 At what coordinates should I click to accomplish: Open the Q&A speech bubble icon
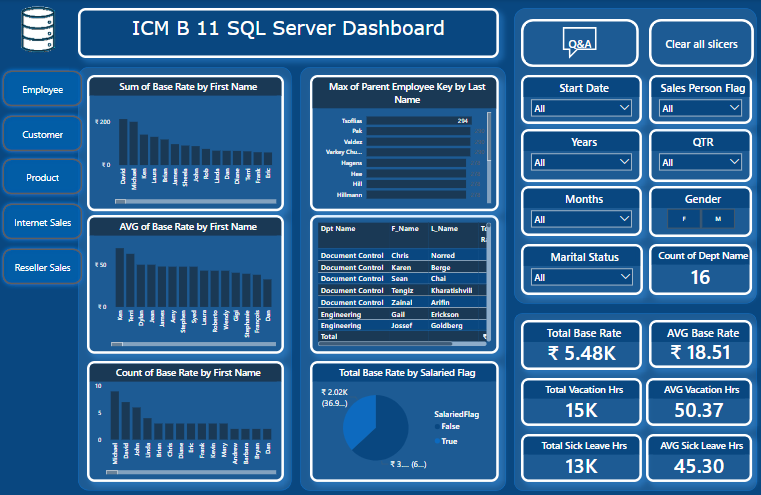coord(579,42)
